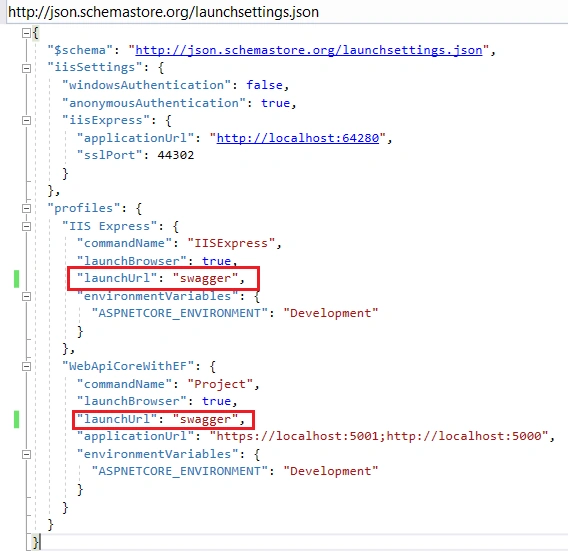The height and width of the screenshot is (559, 568).
Task: Click "launchBrowser" key in IIS Express profile
Action: tap(132, 261)
